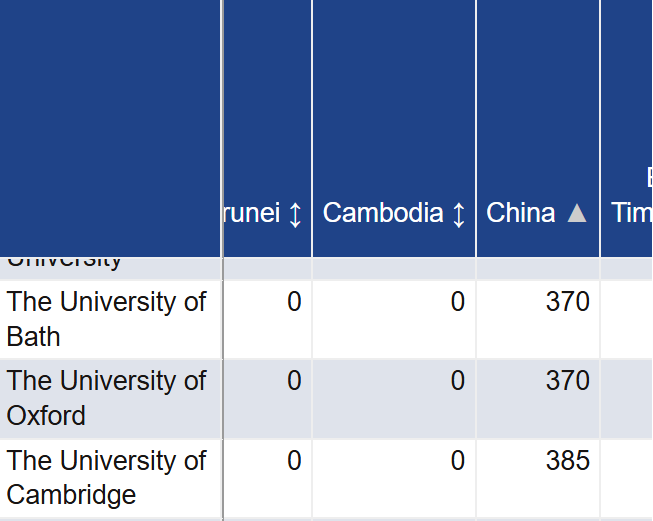
Task: Click Cambridge's Brunei cell showing 0
Action: (294, 461)
